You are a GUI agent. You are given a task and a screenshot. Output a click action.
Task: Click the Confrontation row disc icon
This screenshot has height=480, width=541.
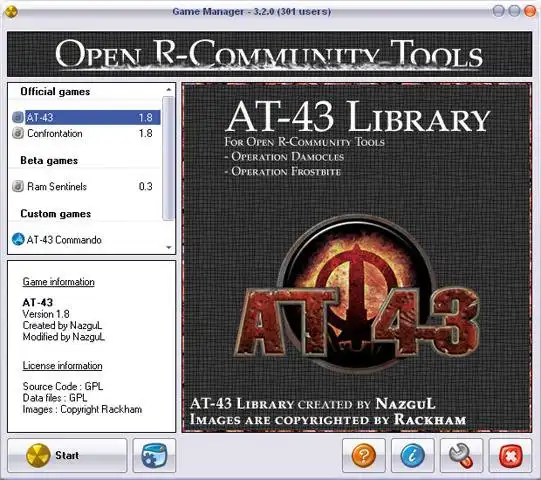[x=18, y=133]
